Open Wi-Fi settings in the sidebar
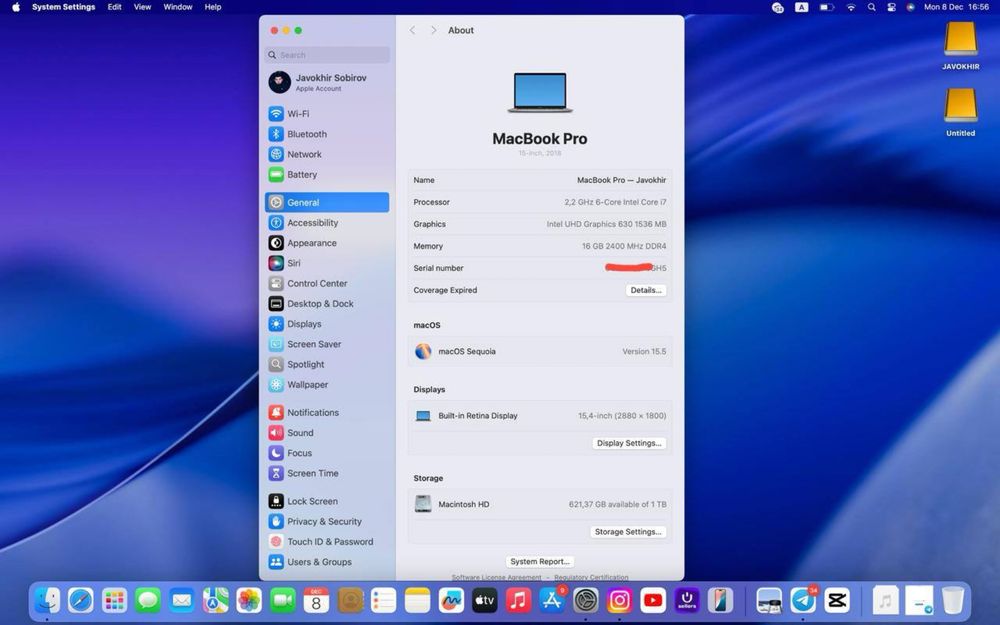Screen dimensions: 1000x625 click(327, 114)
